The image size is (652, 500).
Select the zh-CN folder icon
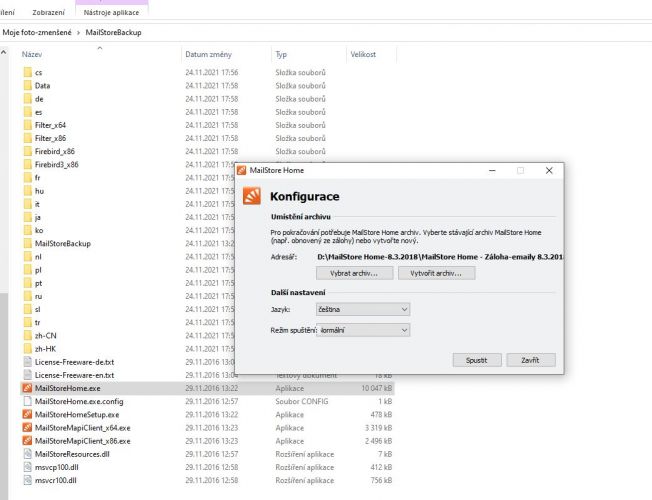click(x=27, y=336)
